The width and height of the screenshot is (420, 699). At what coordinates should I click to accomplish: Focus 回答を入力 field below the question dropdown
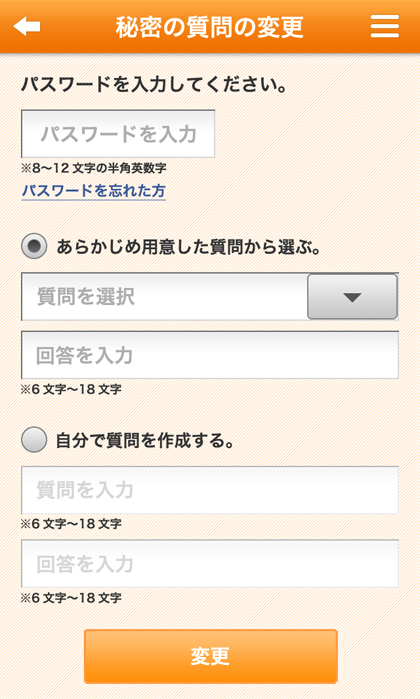(x=210, y=355)
